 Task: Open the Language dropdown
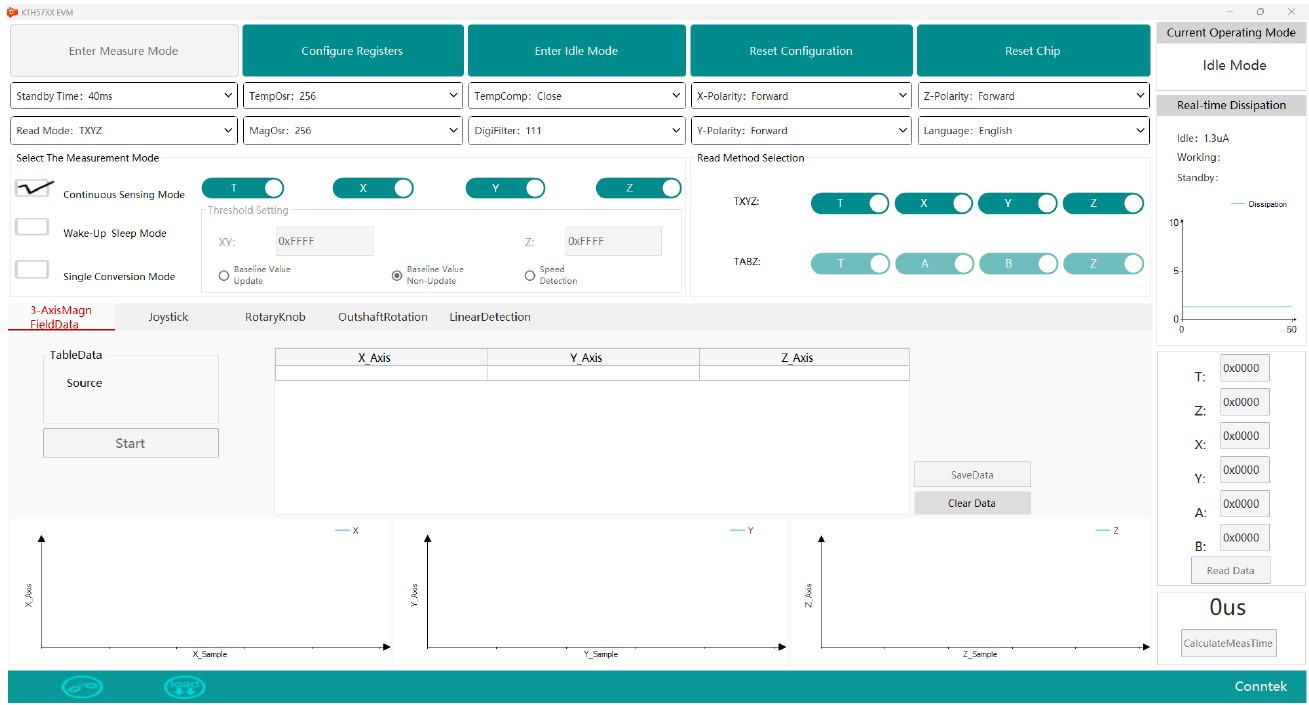pyautogui.click(x=1032, y=130)
